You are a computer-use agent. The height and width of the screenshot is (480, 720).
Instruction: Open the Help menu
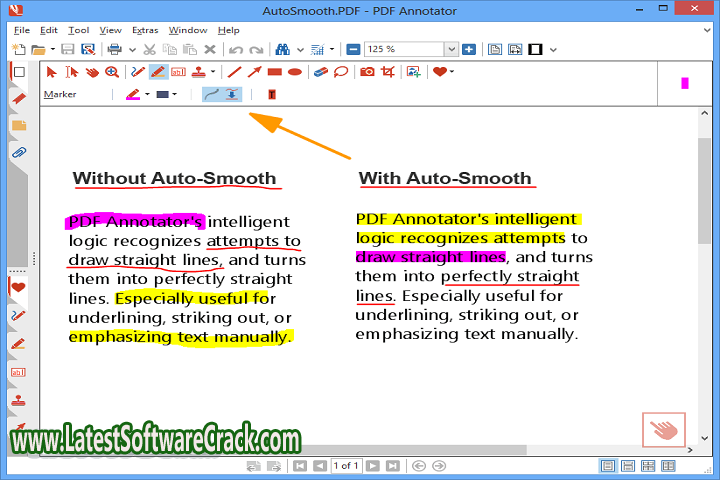[229, 30]
